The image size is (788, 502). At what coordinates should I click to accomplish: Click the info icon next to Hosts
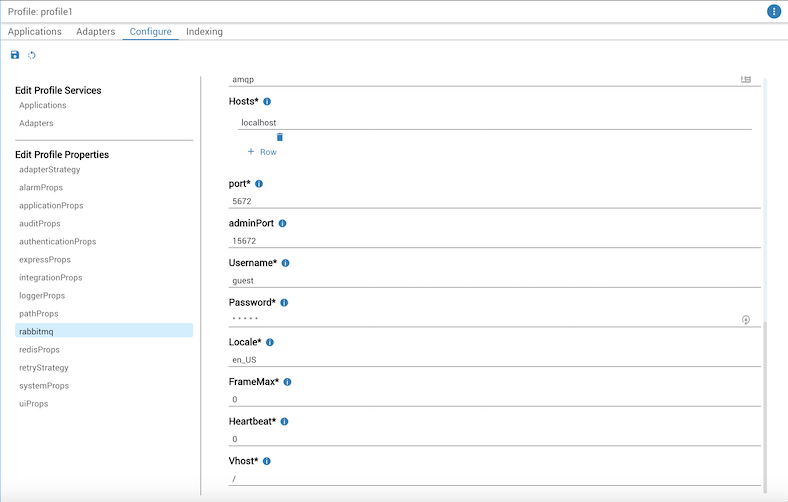point(267,102)
